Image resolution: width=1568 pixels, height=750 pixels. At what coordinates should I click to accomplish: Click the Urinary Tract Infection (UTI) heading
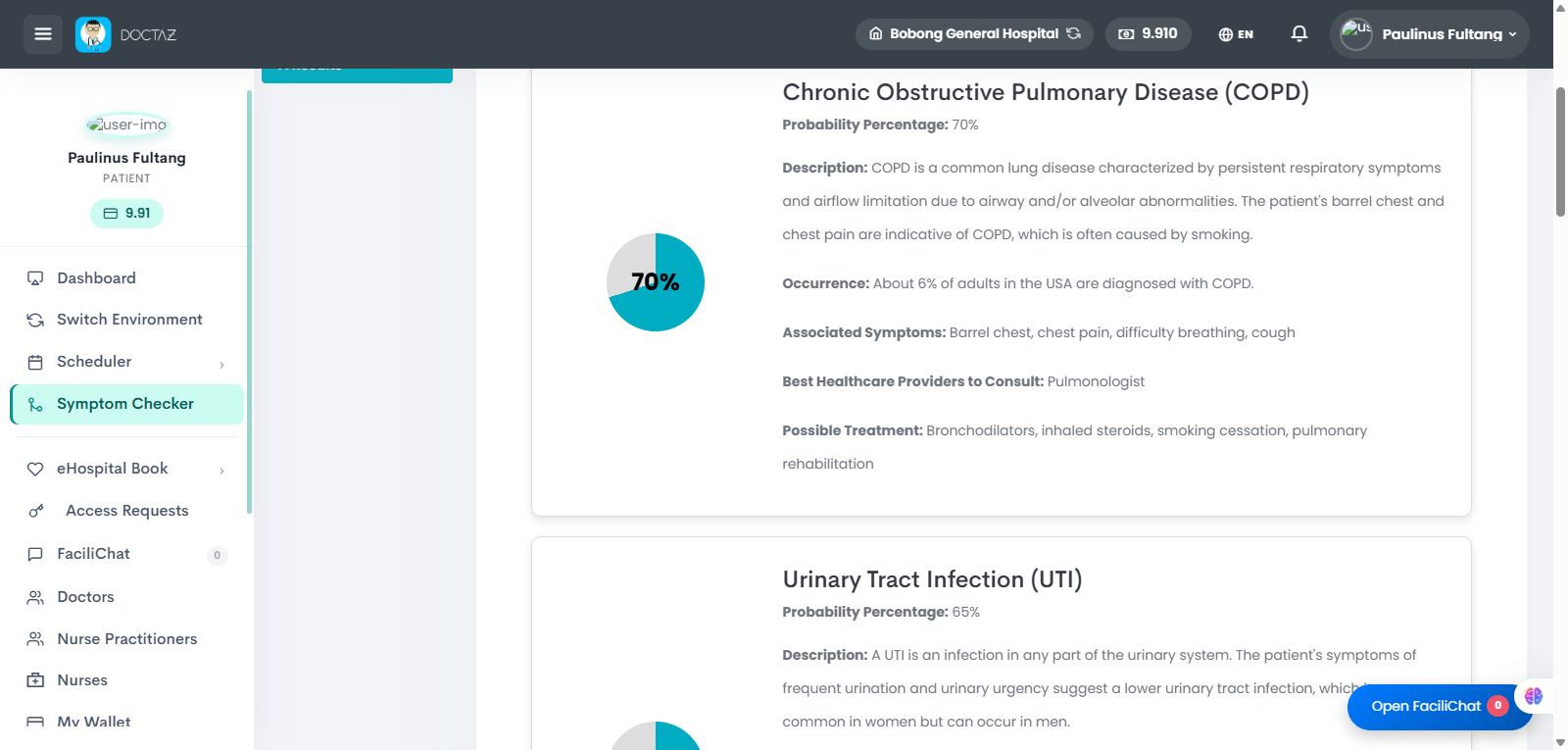932,579
